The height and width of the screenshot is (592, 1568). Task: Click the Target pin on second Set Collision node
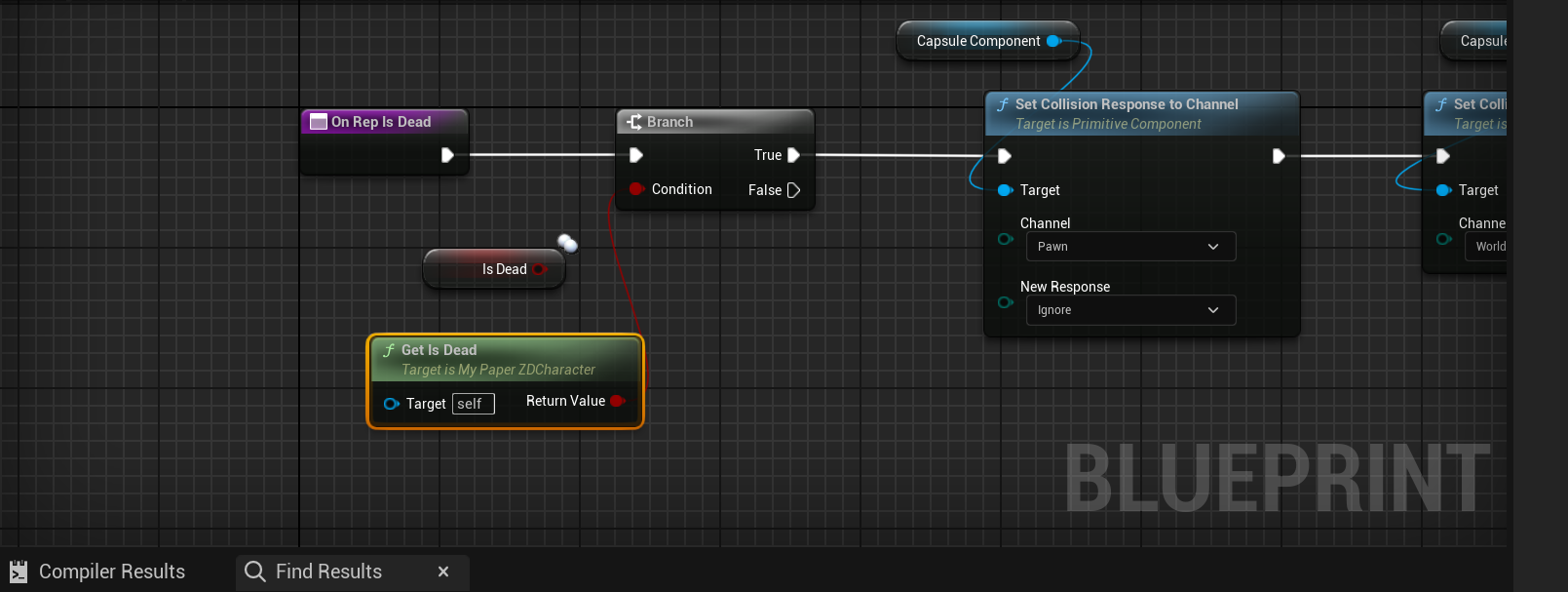coord(1444,190)
